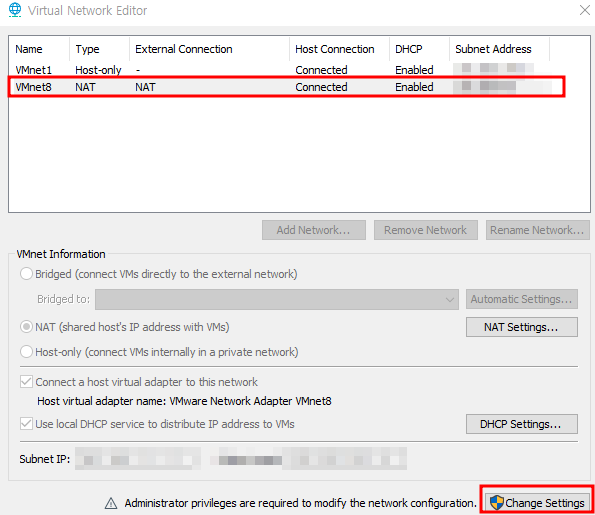Click the shield icon on Change Settings

pyautogui.click(x=496, y=502)
